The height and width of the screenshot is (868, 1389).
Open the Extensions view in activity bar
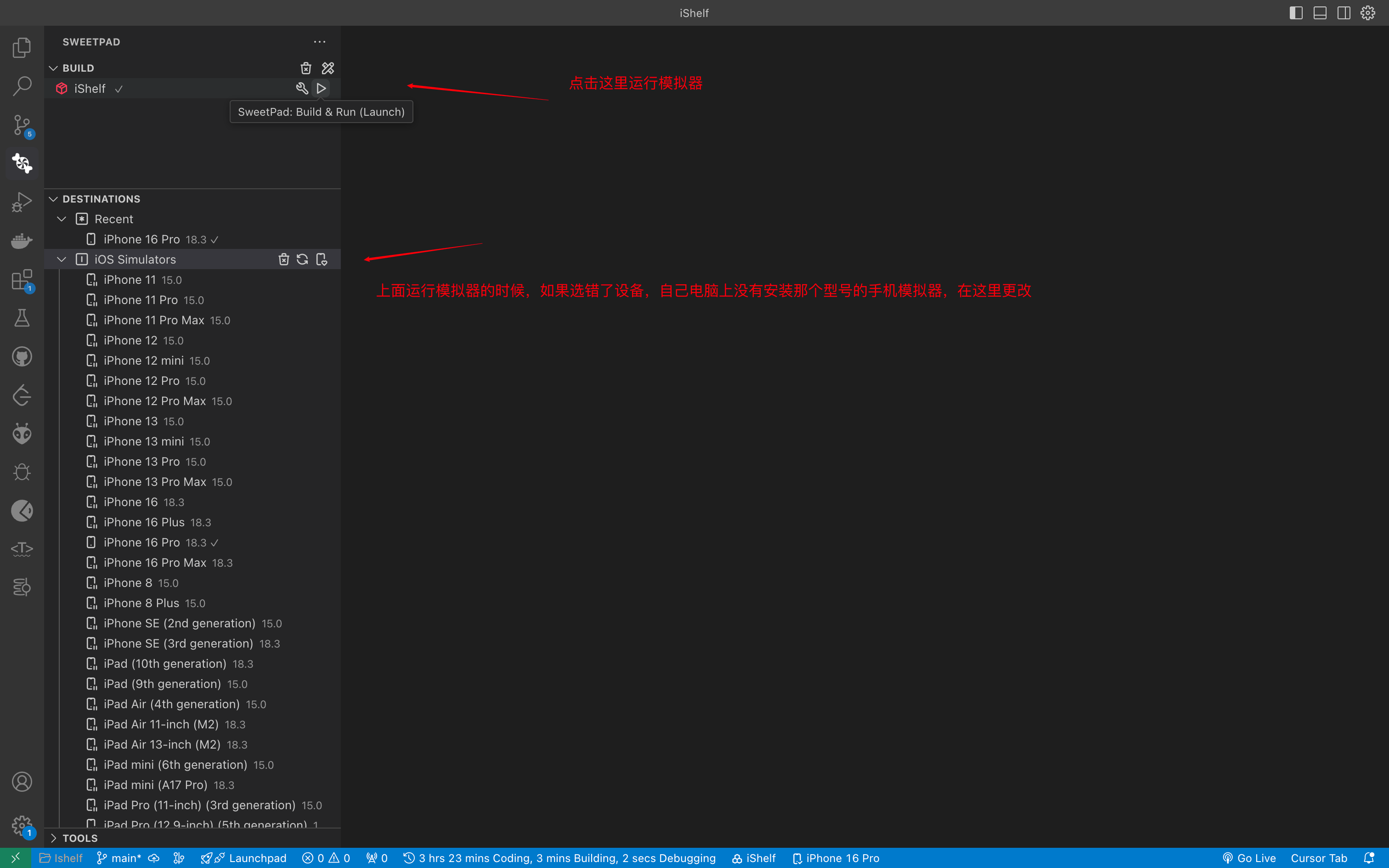[x=22, y=280]
